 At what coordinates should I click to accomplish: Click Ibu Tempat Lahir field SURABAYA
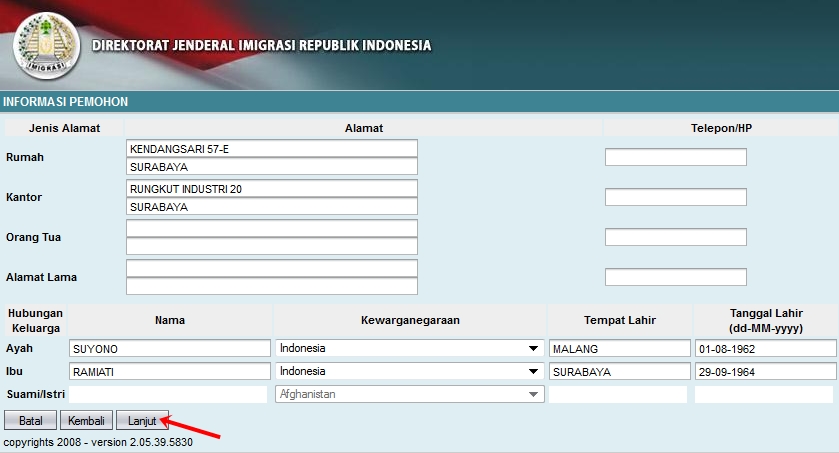(620, 371)
